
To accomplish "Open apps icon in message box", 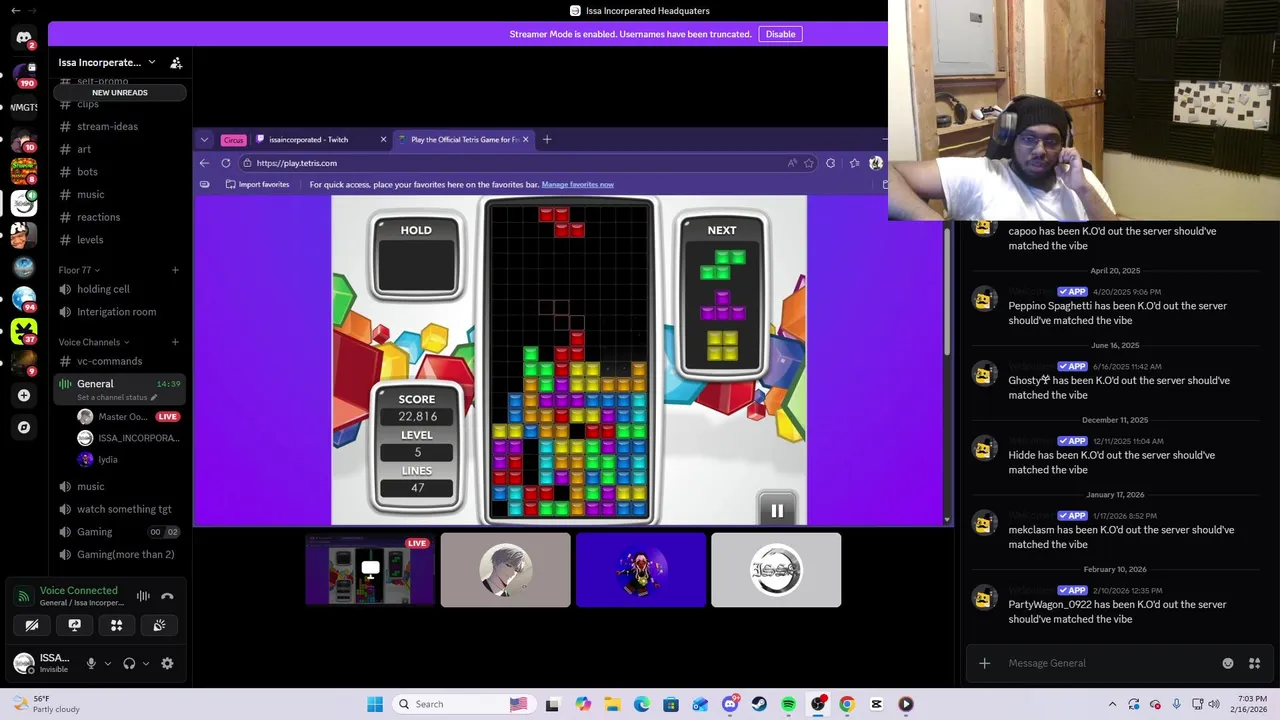I will pos(1254,663).
